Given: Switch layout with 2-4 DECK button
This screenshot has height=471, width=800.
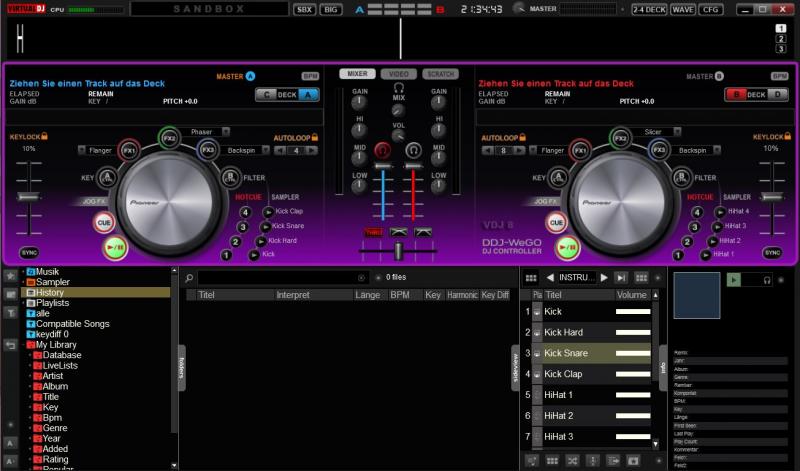Looking at the screenshot, I should click(649, 9).
